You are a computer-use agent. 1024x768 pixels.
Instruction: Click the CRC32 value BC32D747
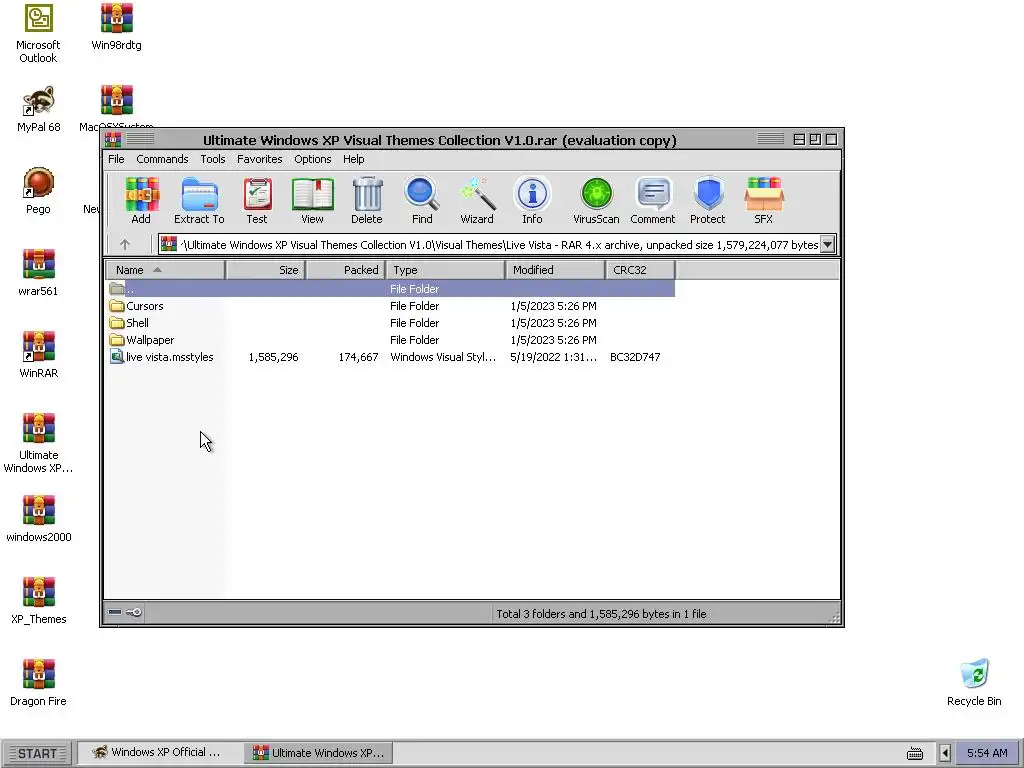tap(635, 357)
